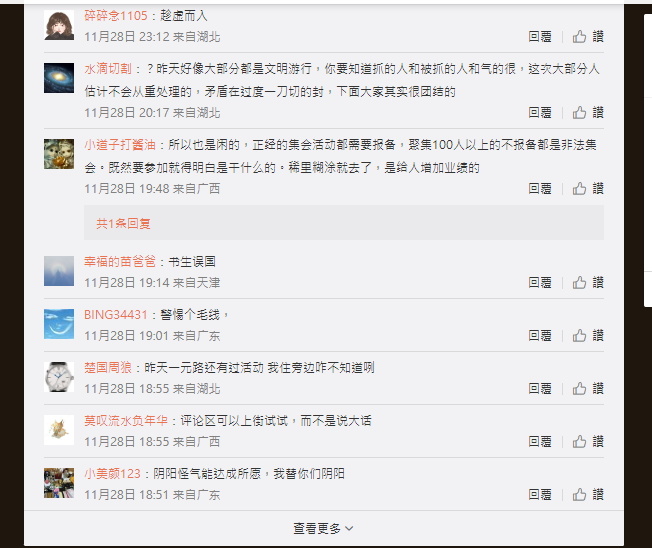Visit username link 小道子打酱油

pos(120,145)
